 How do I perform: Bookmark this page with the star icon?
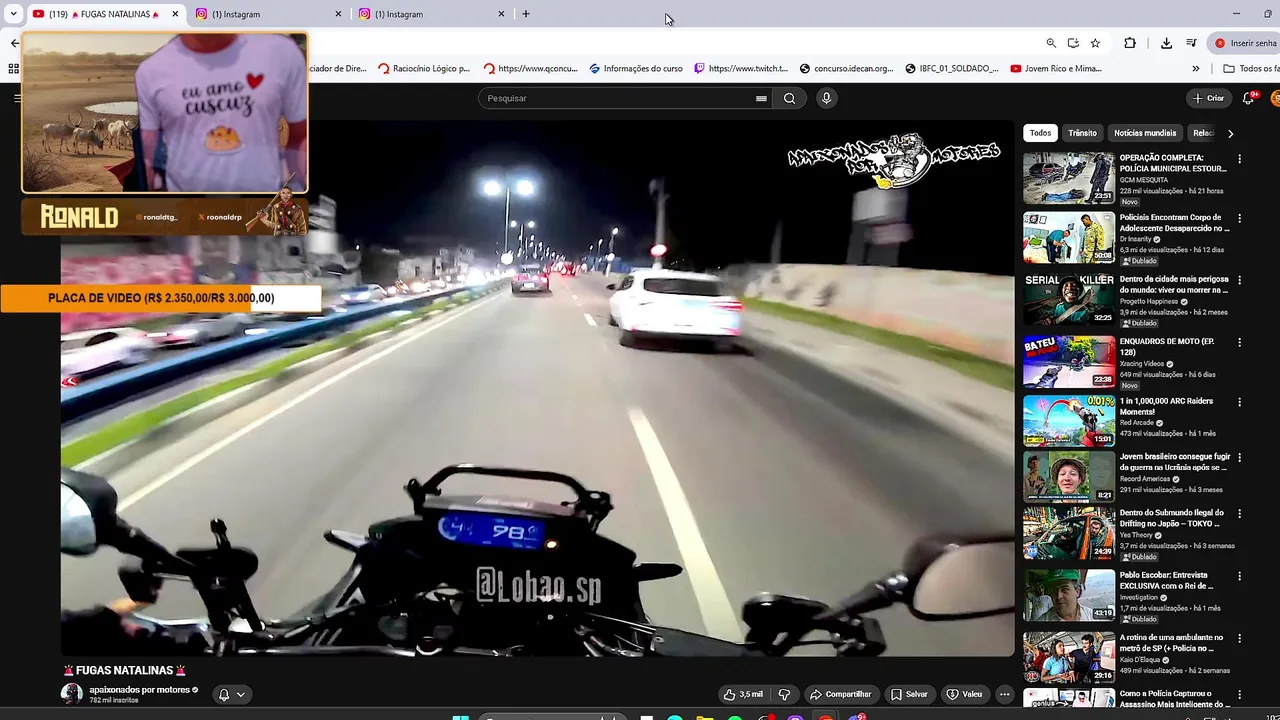[x=1095, y=43]
